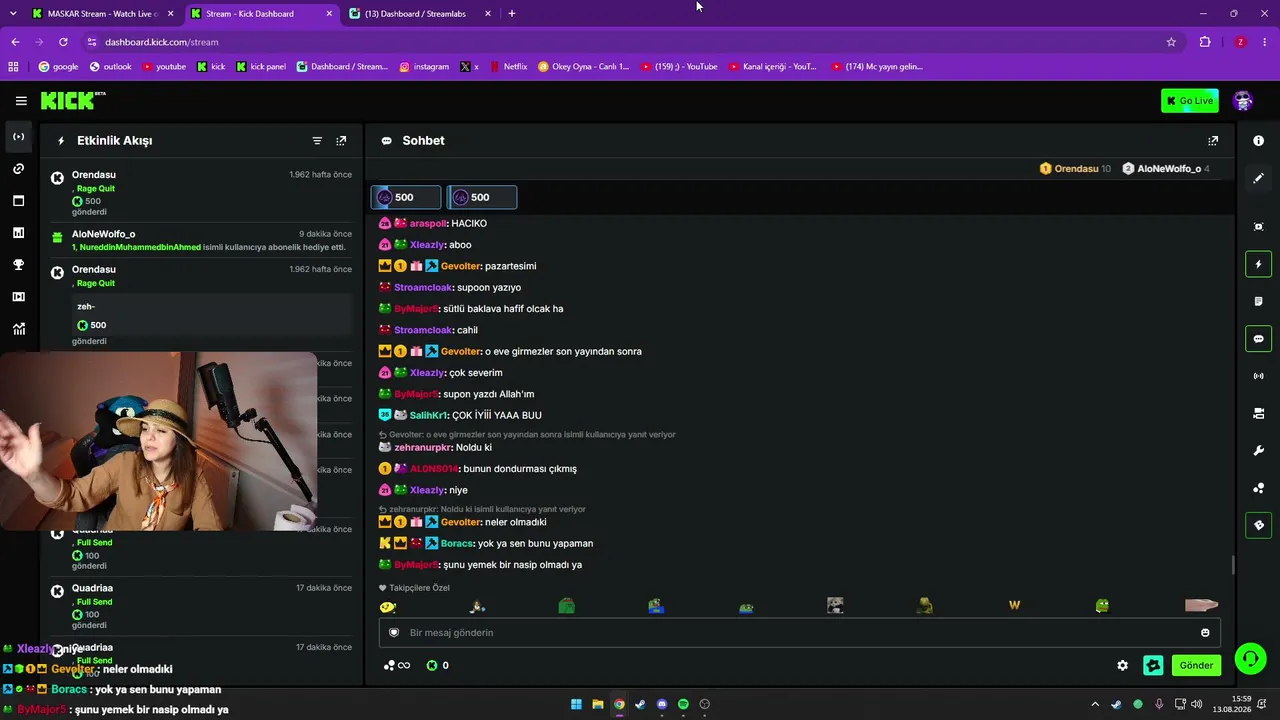Click the broadcast signal icon in right sidebar
This screenshot has height=720, width=1280.
pos(1258,376)
